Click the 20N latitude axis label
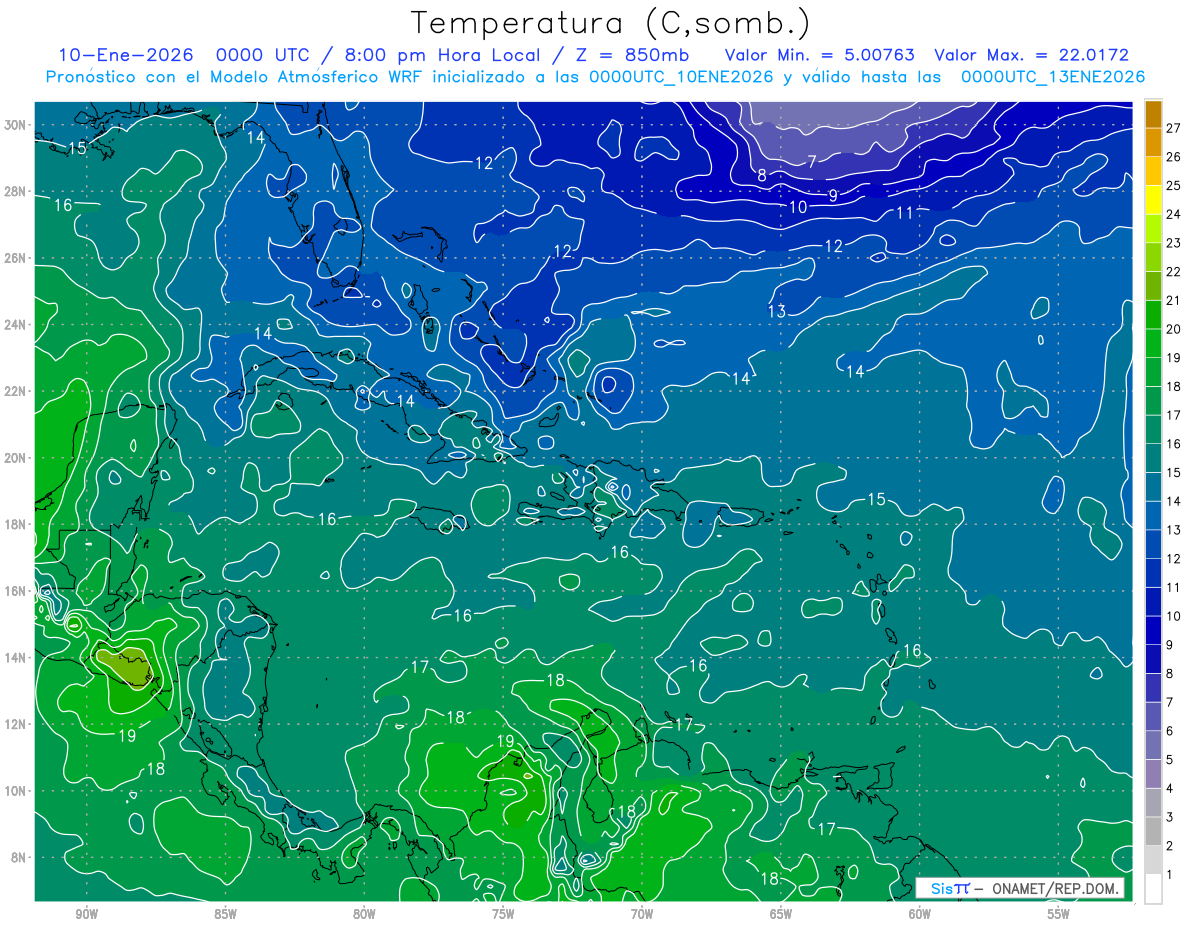Screen dimensions: 1200x927 pos(16,458)
